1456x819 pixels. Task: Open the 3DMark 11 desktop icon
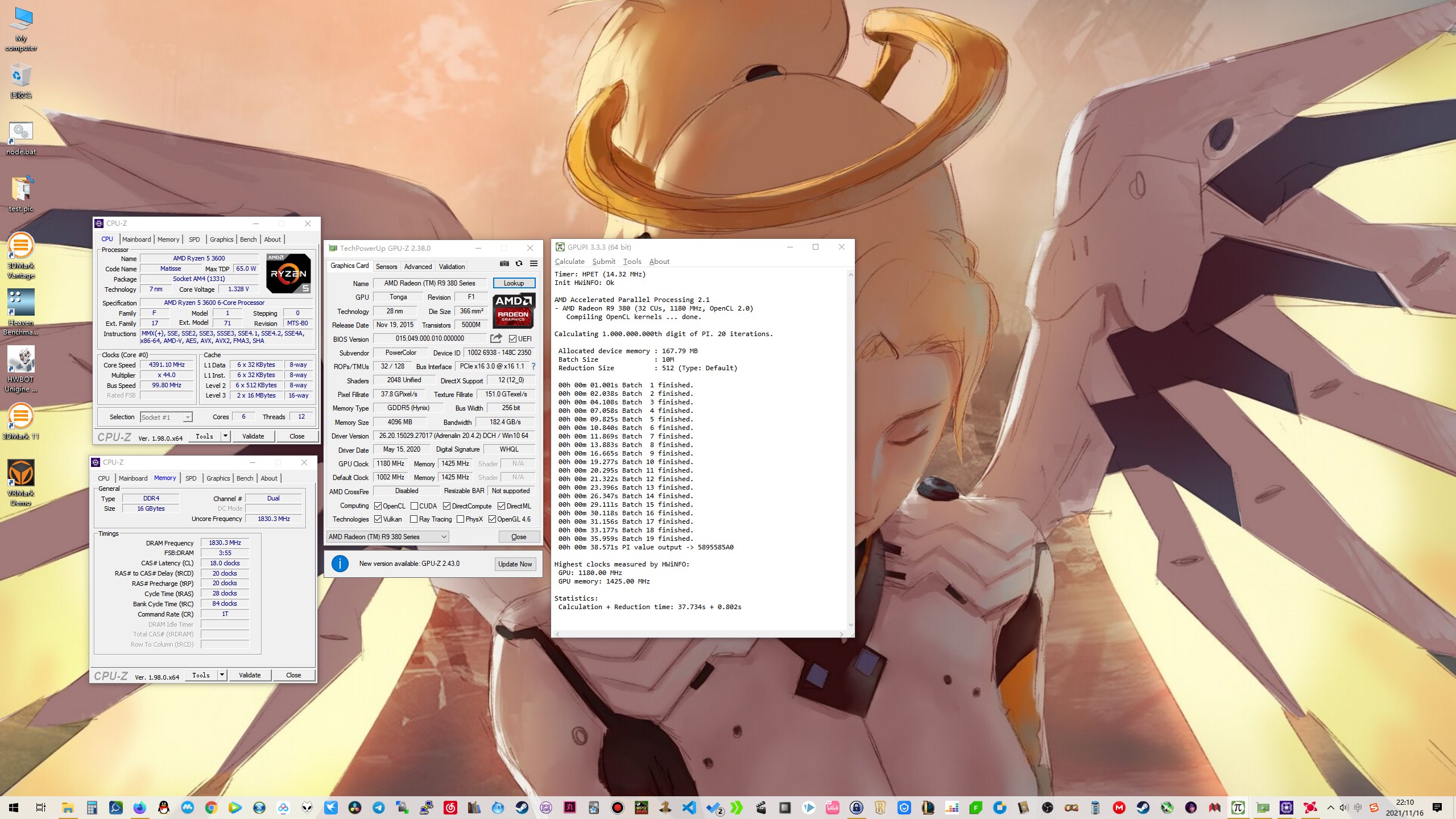21,421
